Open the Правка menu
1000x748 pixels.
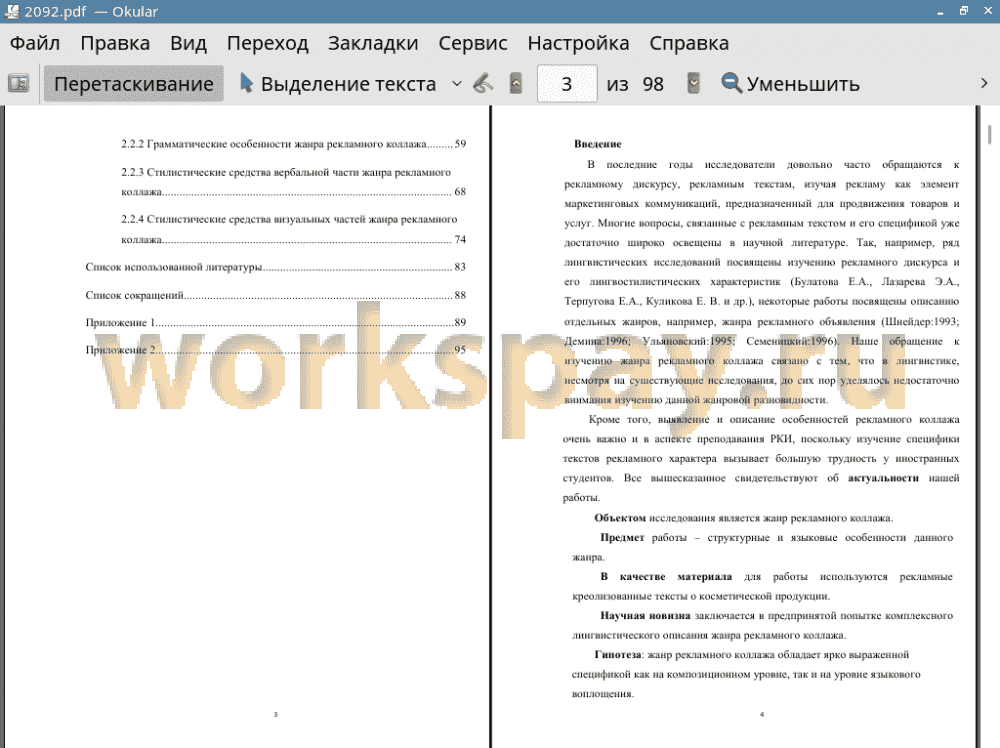(x=115, y=43)
